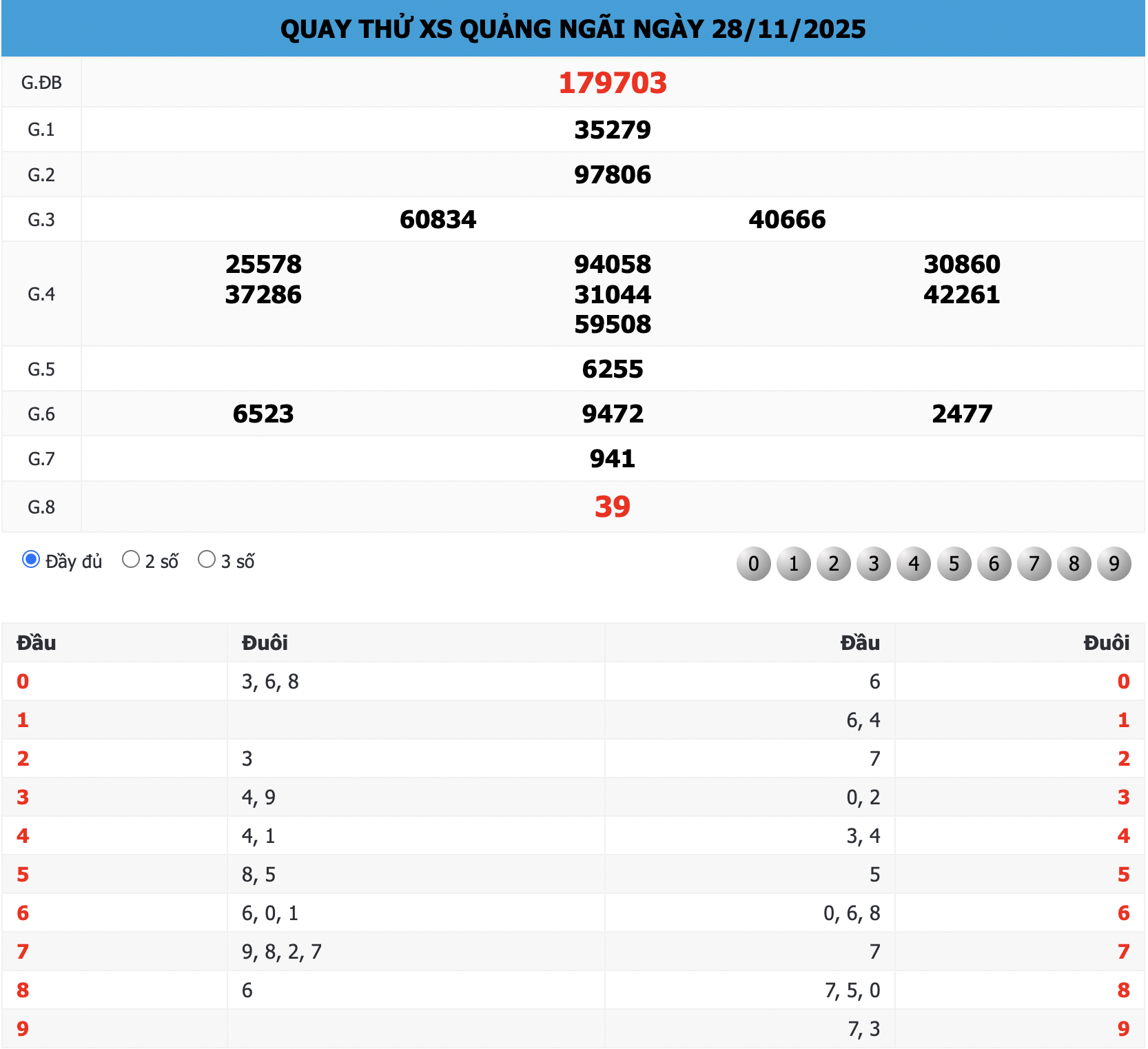
Task: Click the 'G.ĐB' row label
Action: click(x=41, y=83)
